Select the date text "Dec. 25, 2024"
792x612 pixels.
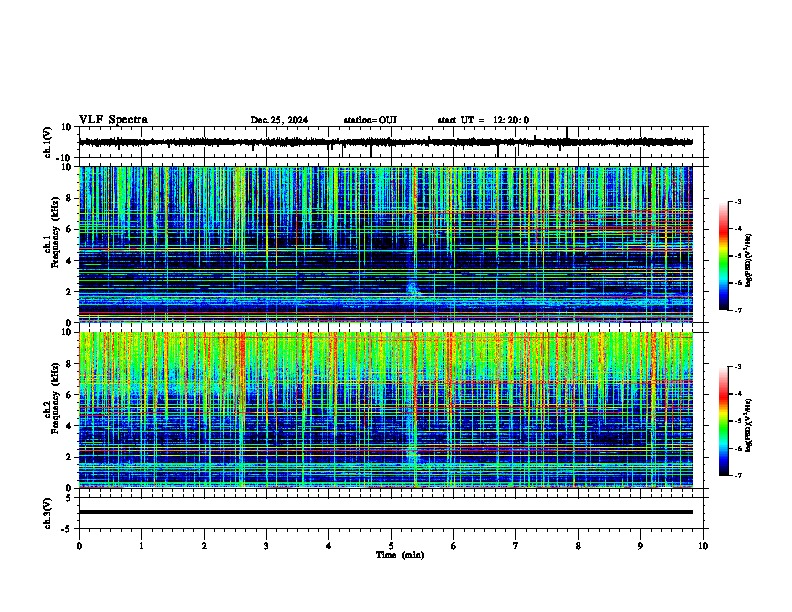279,120
